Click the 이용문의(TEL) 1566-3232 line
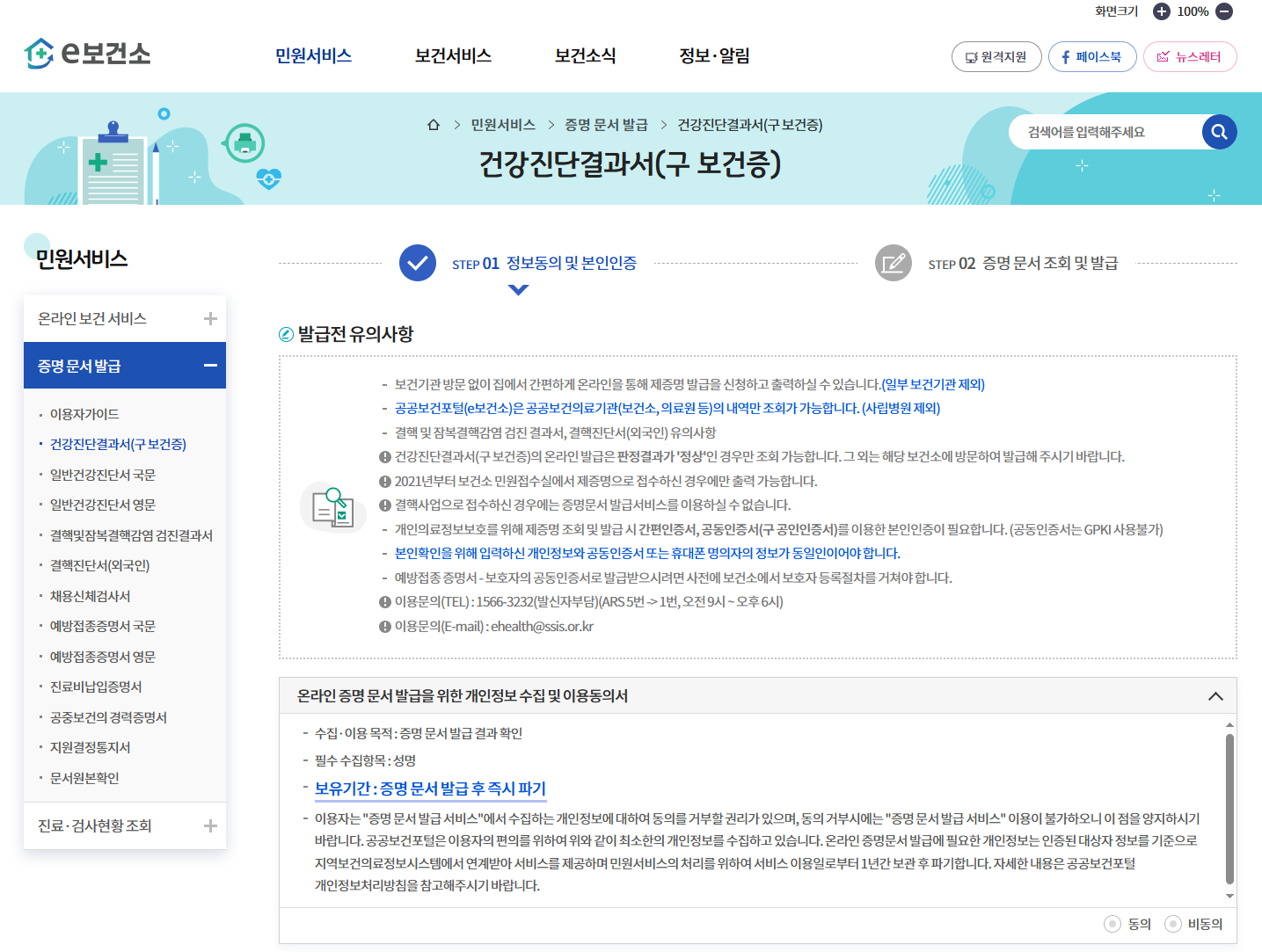The image size is (1262, 952). point(588,602)
